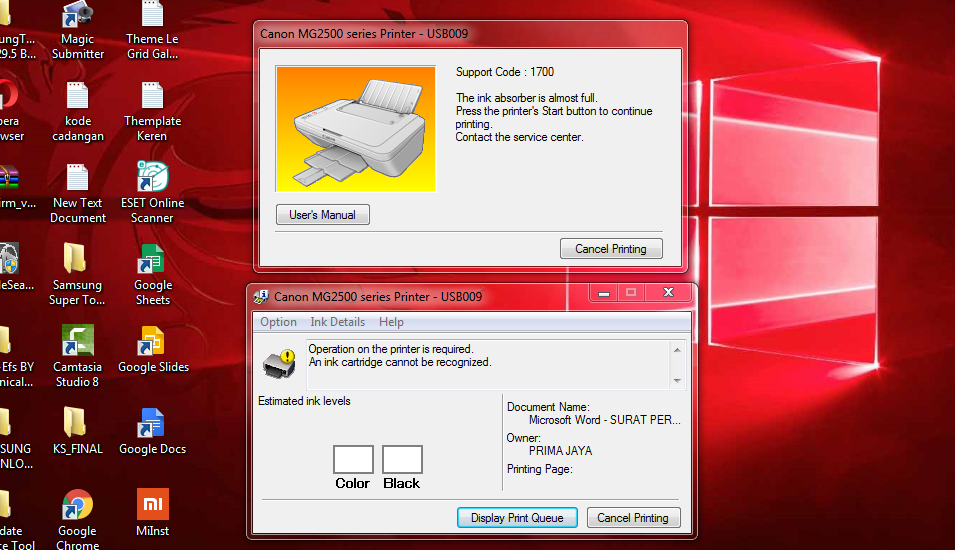Launch the Google Docs shortcut
Viewport: 955px width, 550px height.
point(152,431)
